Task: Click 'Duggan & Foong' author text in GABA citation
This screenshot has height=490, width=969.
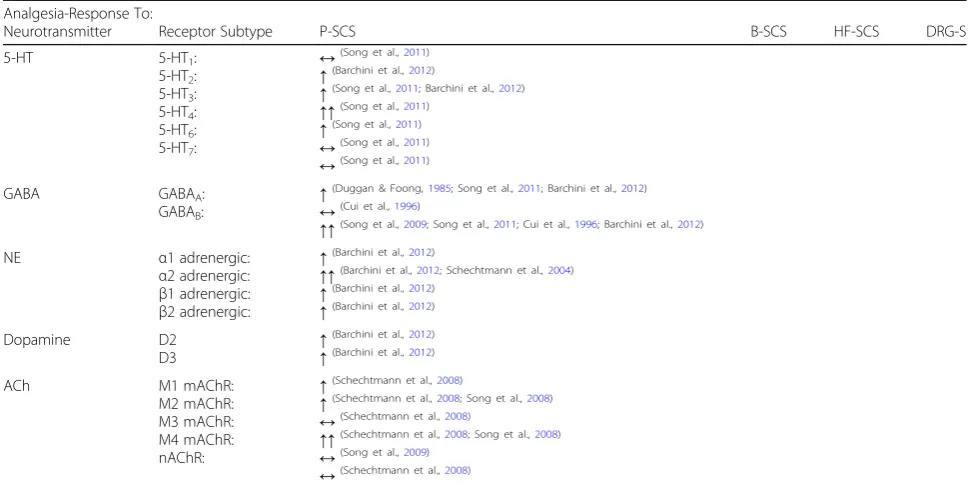Action: click(x=380, y=188)
